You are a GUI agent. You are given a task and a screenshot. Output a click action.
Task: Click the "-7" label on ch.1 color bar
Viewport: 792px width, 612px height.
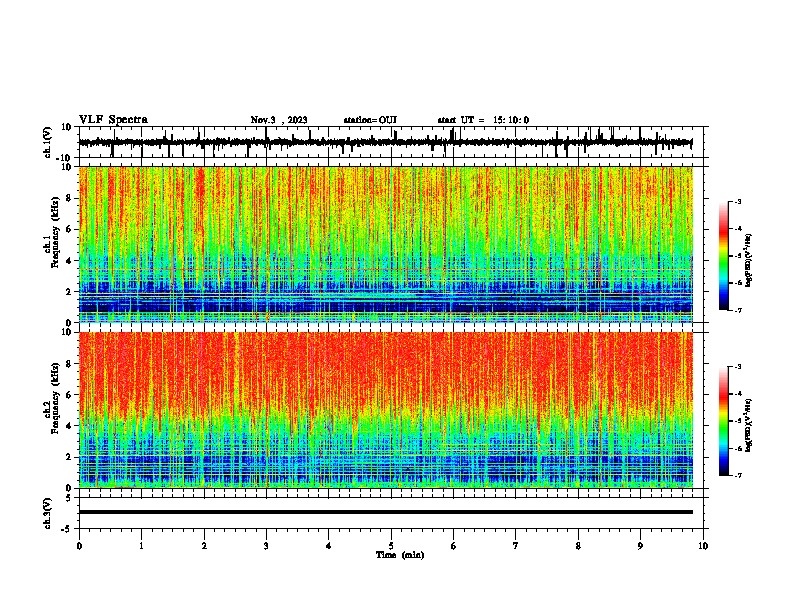pos(737,310)
